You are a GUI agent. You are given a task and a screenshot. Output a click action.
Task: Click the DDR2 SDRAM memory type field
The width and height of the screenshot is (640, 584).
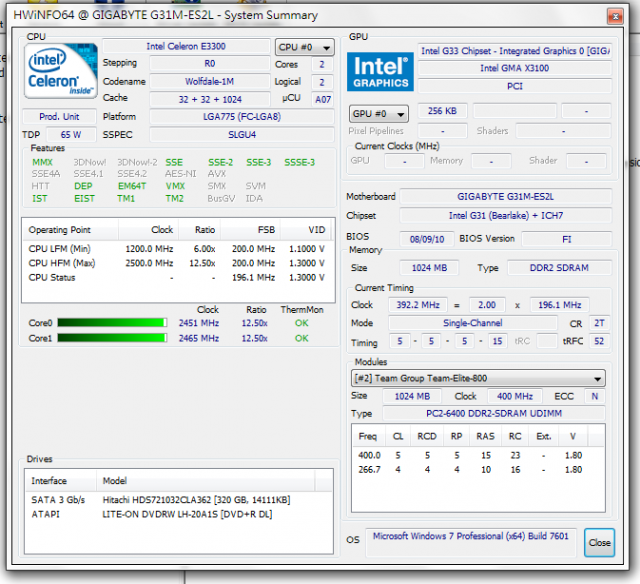(559, 268)
